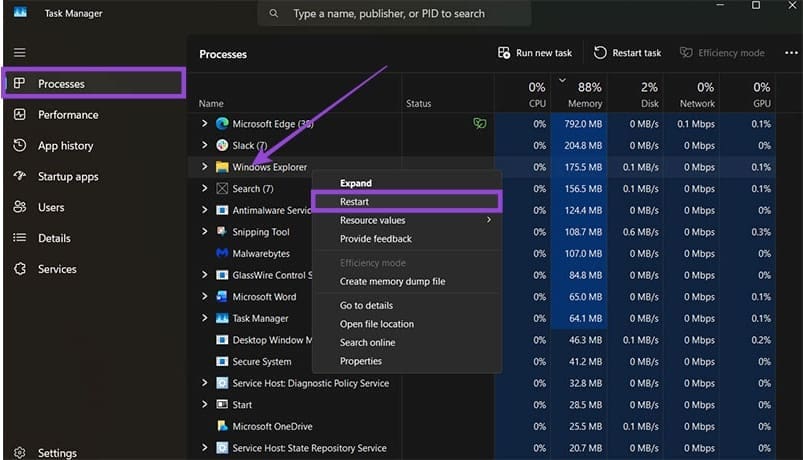
Task: Expand the Microsoft Edge process group
Action: (x=204, y=123)
